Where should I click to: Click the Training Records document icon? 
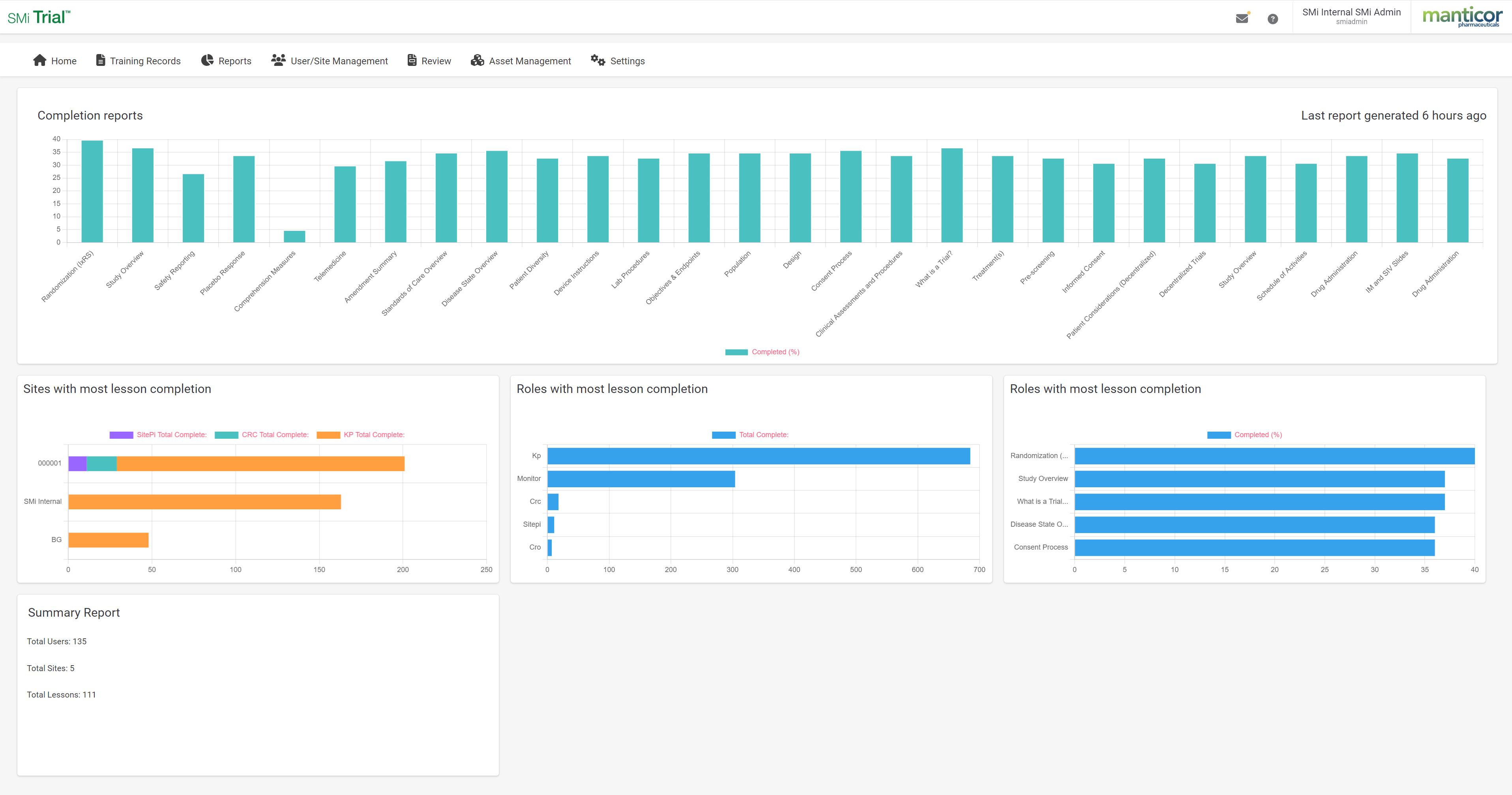click(100, 60)
